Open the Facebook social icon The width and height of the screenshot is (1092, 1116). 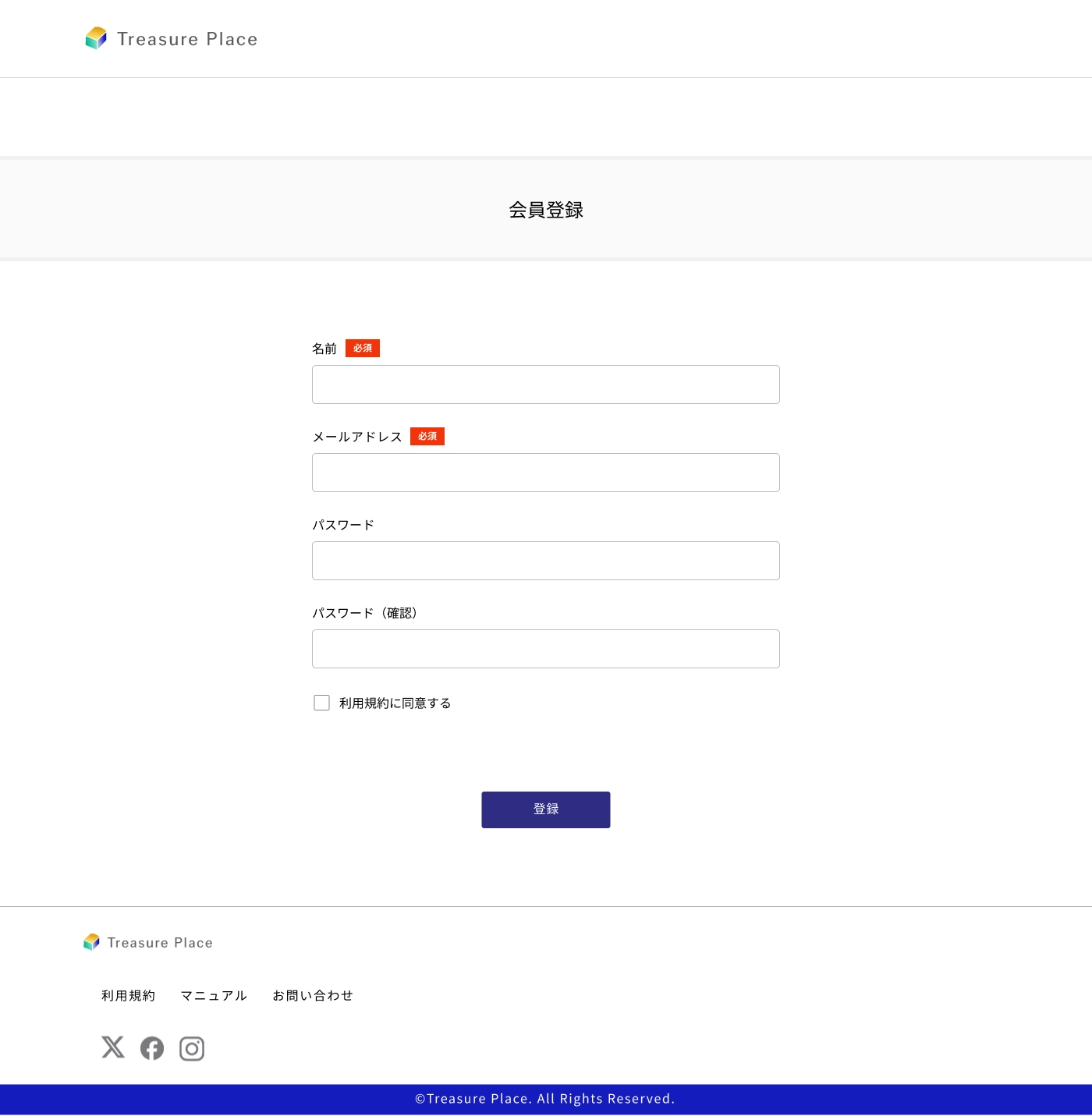point(152,1048)
